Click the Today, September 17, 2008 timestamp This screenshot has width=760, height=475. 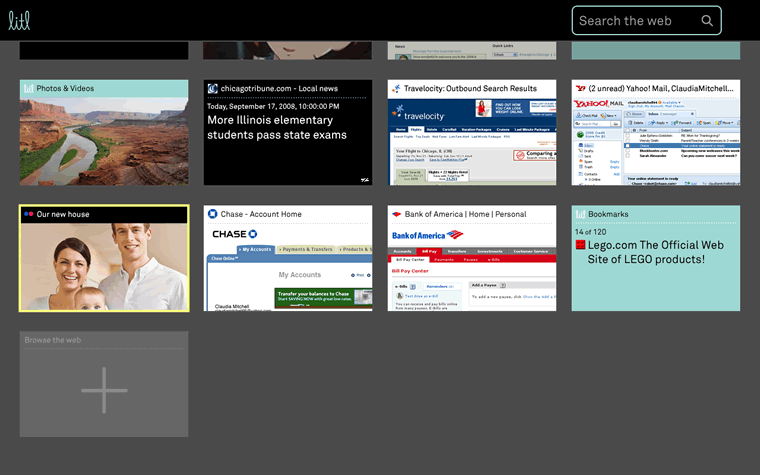point(273,106)
